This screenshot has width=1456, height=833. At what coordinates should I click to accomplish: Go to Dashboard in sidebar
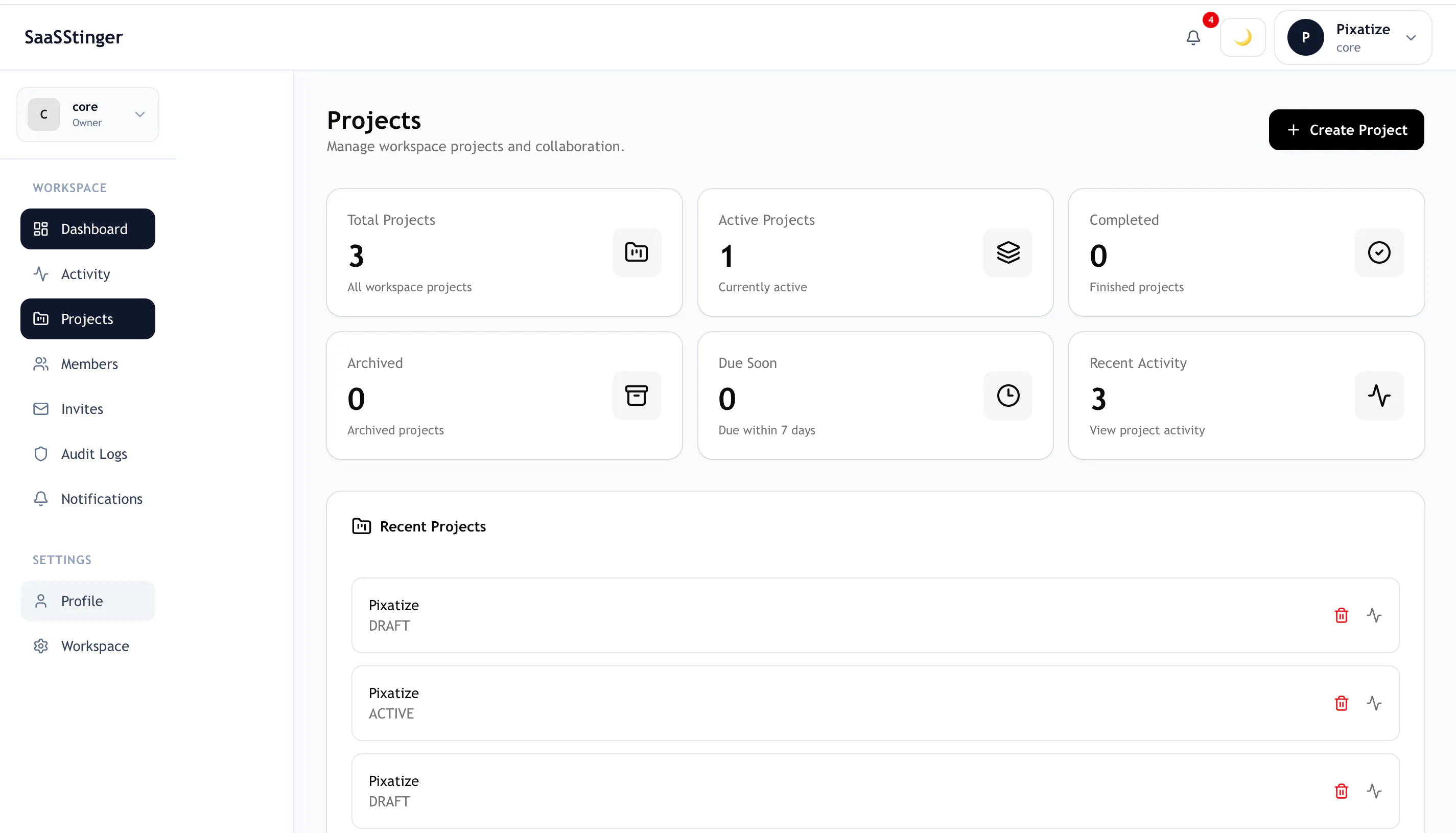click(x=87, y=229)
